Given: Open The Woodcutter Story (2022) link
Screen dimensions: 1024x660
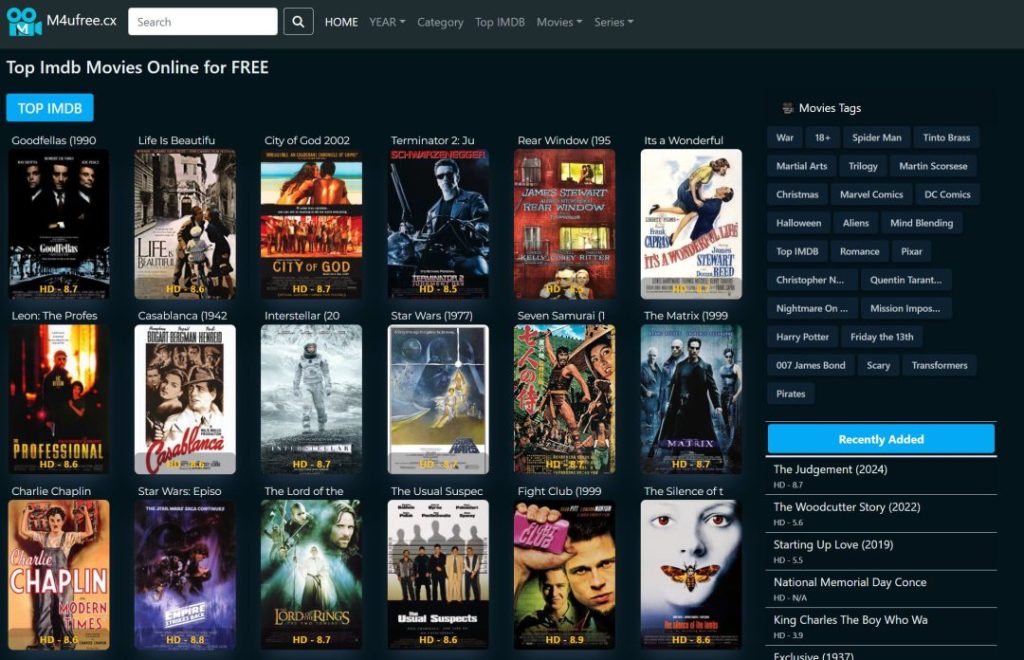Looking at the screenshot, I should (x=846, y=507).
